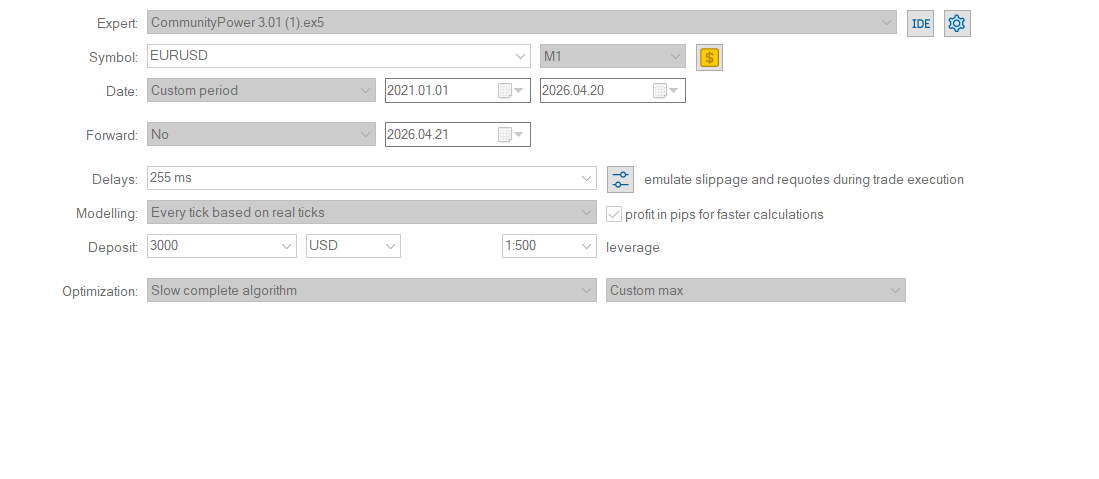1099x479 pixels.
Task: Open the Modelling real ticks dropdown
Action: [371, 212]
